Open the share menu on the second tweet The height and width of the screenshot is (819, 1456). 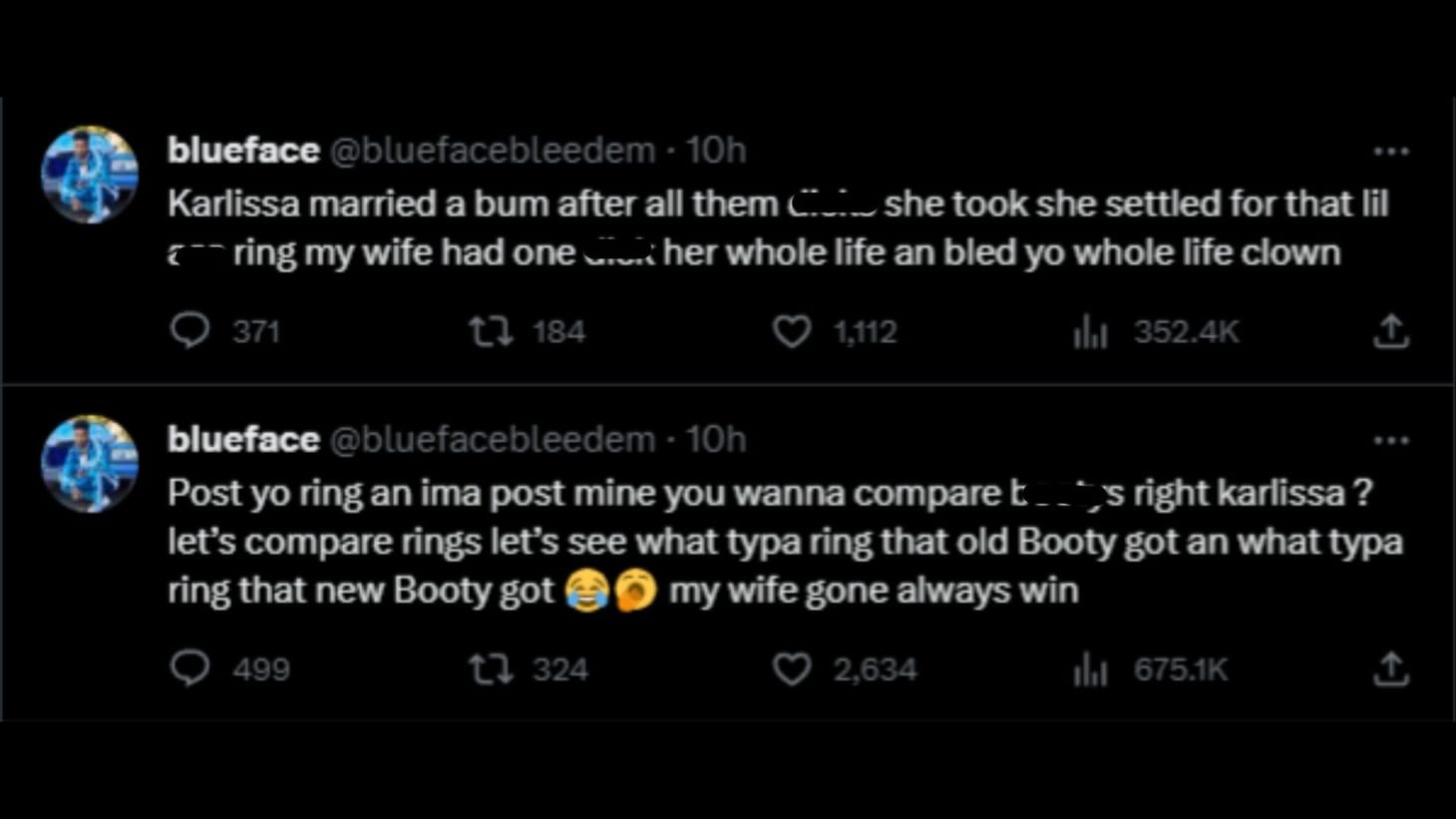[x=1392, y=668]
